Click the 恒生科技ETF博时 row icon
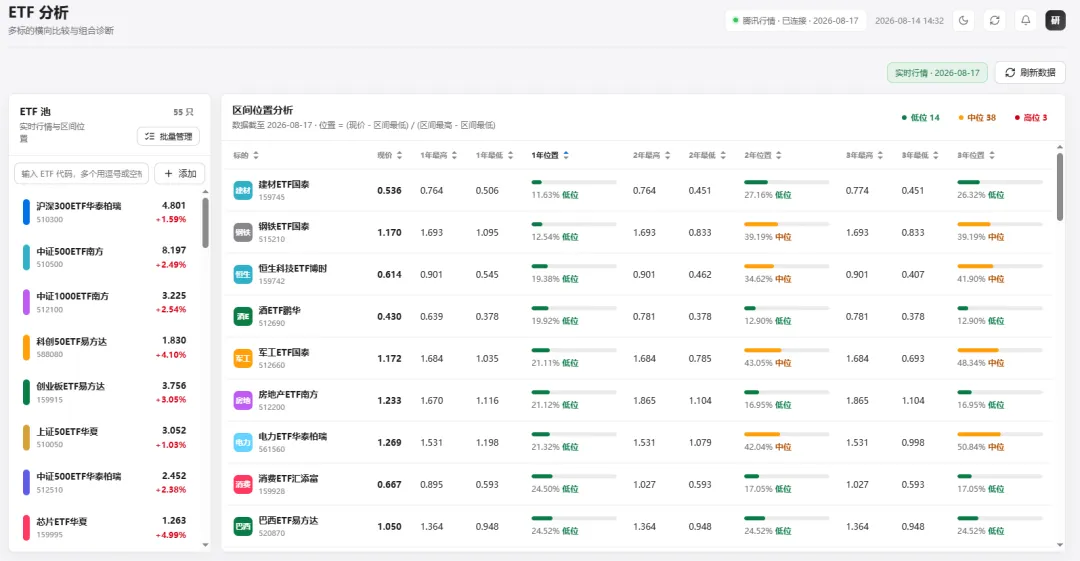 click(242, 274)
